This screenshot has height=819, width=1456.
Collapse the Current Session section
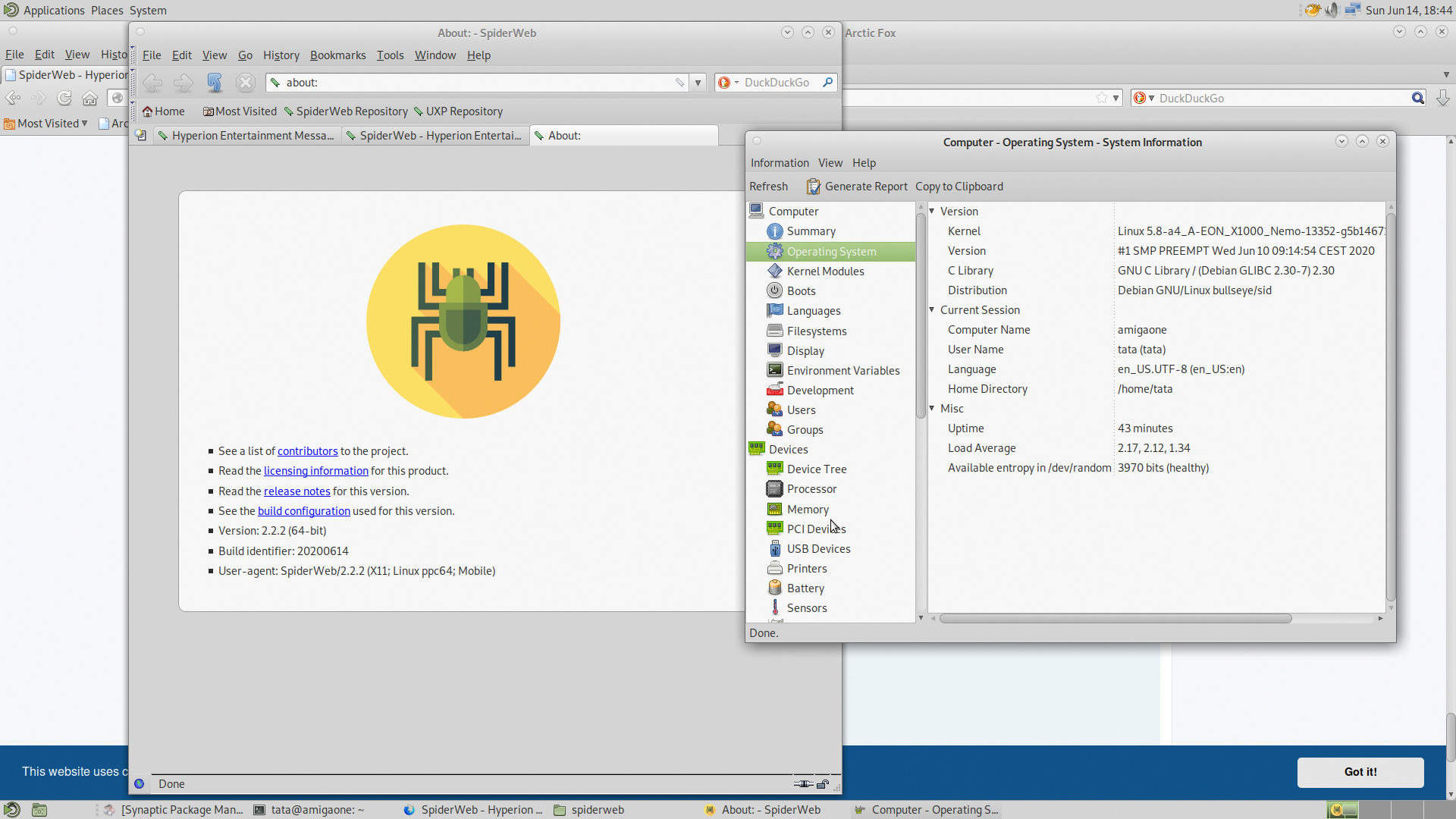(932, 310)
